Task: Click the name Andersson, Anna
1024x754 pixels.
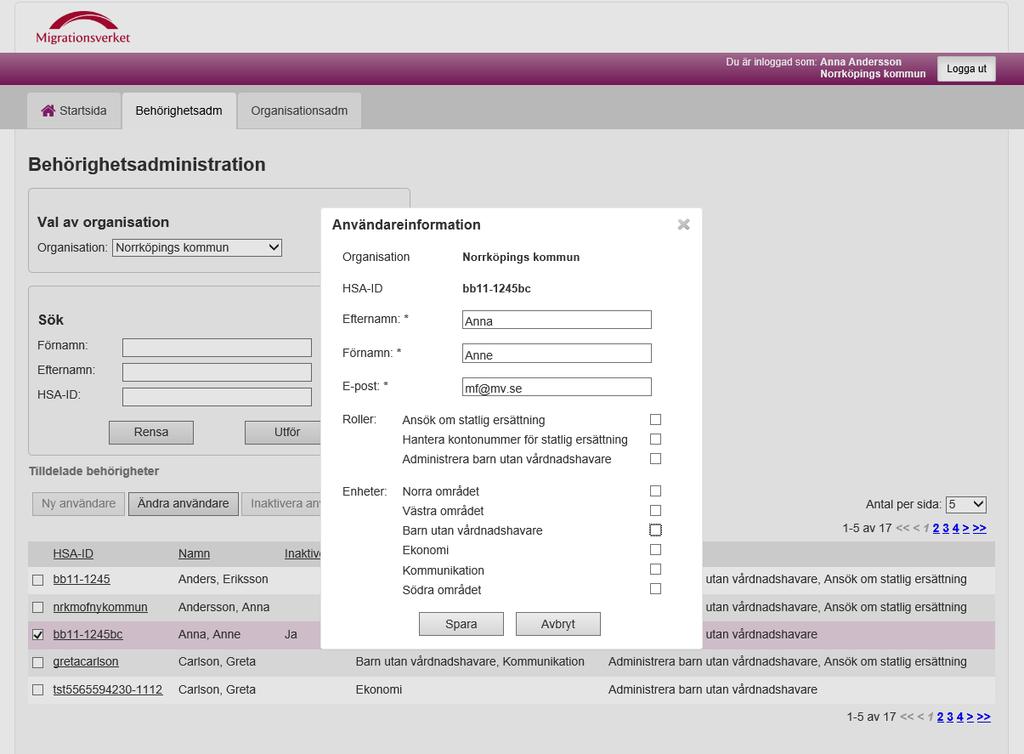Action: click(224, 607)
